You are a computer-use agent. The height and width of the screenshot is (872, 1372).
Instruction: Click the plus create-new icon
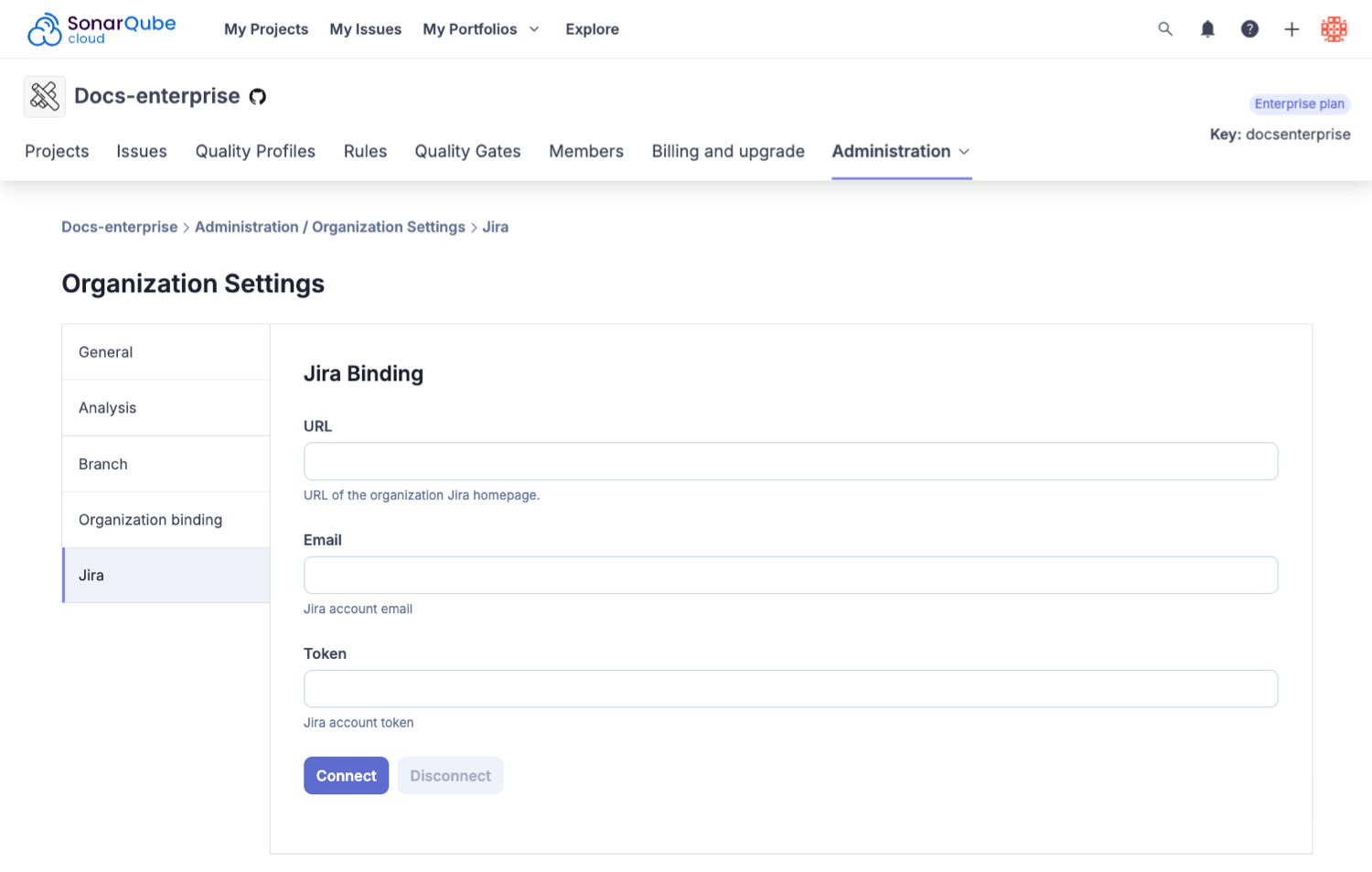pyautogui.click(x=1292, y=29)
